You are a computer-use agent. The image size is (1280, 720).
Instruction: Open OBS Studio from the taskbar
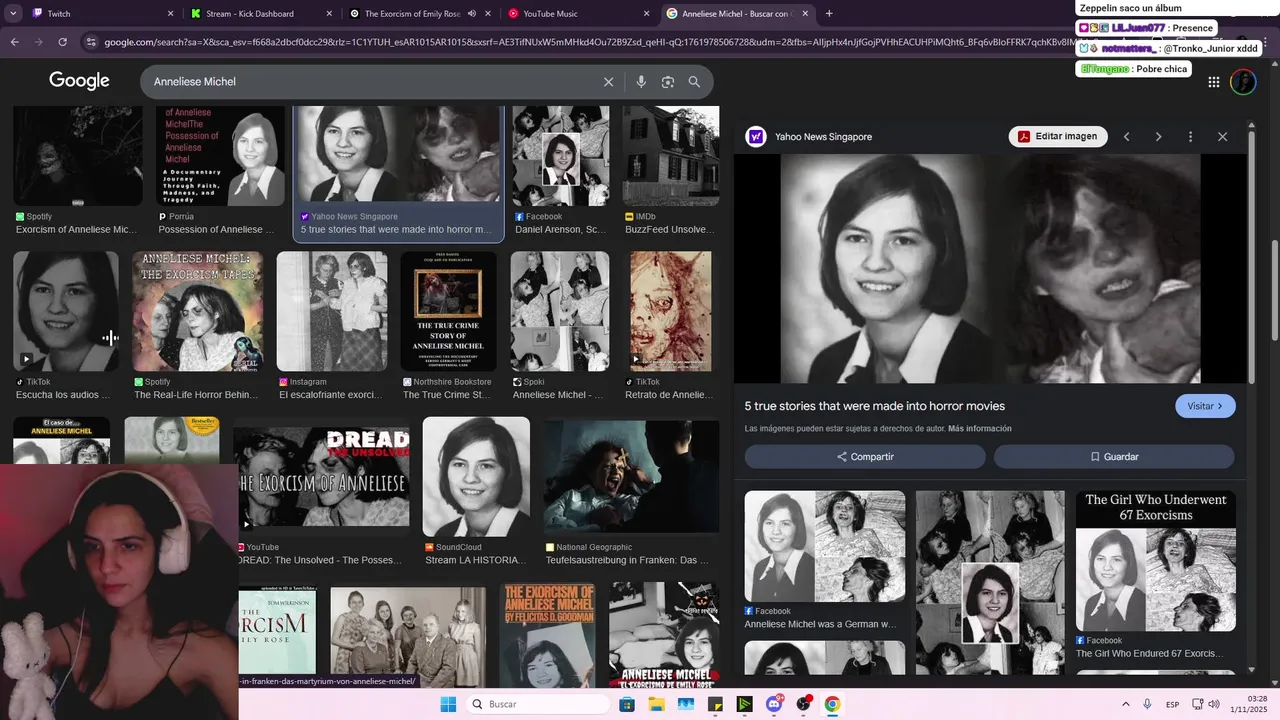[x=803, y=704]
